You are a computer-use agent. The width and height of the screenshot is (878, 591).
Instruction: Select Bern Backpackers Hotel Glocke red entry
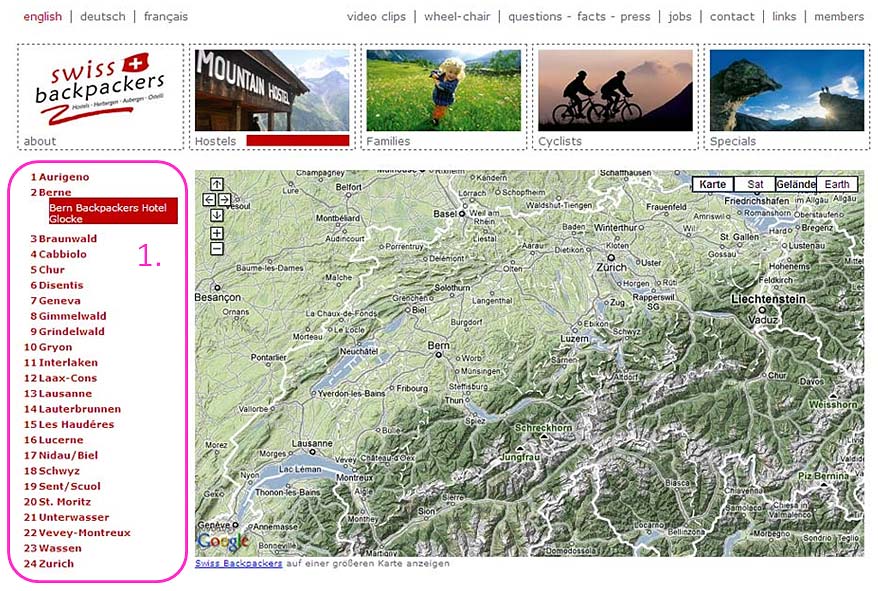coord(112,212)
